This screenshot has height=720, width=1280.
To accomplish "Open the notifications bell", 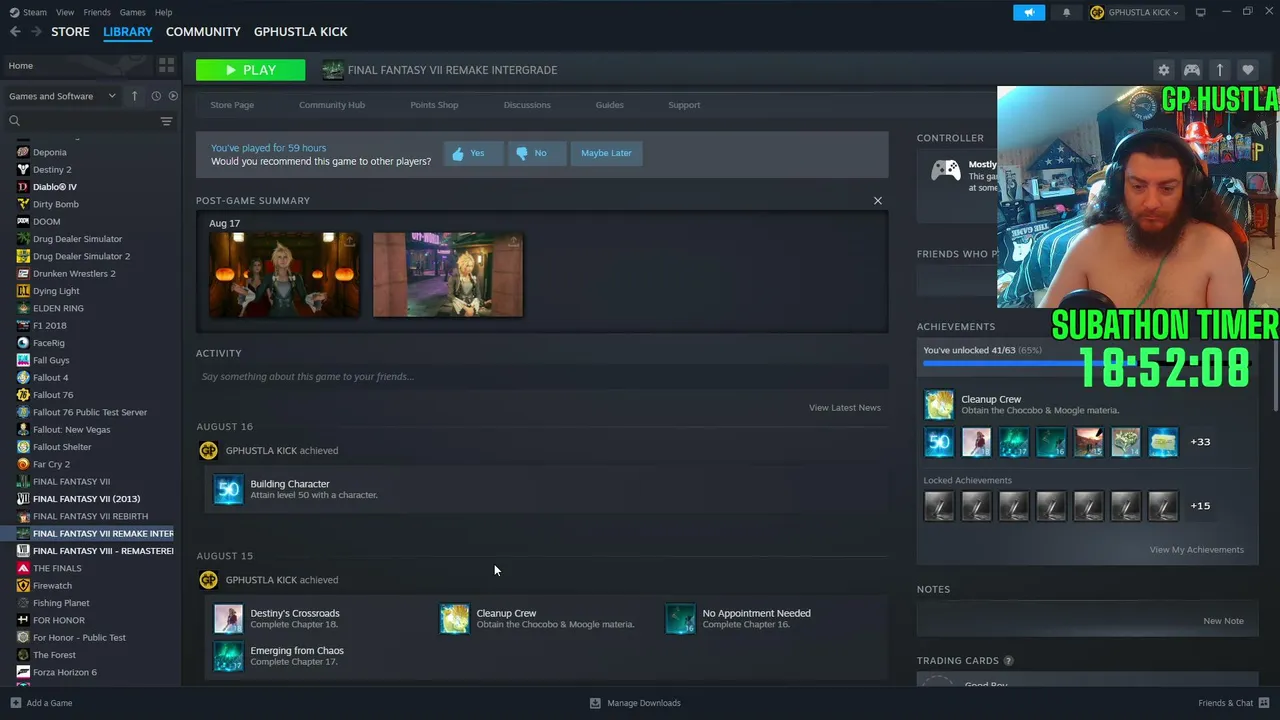I will 1066,12.
